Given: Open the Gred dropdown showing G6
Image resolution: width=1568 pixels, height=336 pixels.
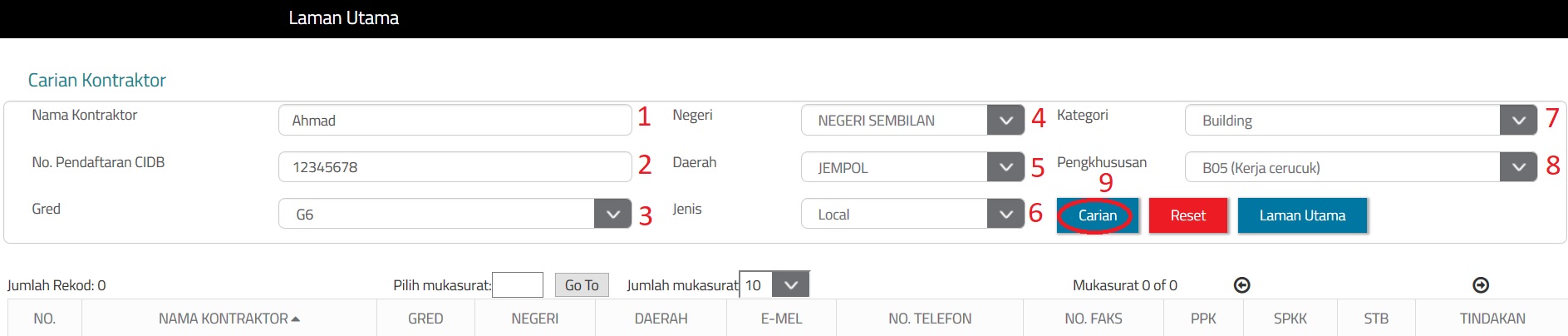Looking at the screenshot, I should coord(612,214).
